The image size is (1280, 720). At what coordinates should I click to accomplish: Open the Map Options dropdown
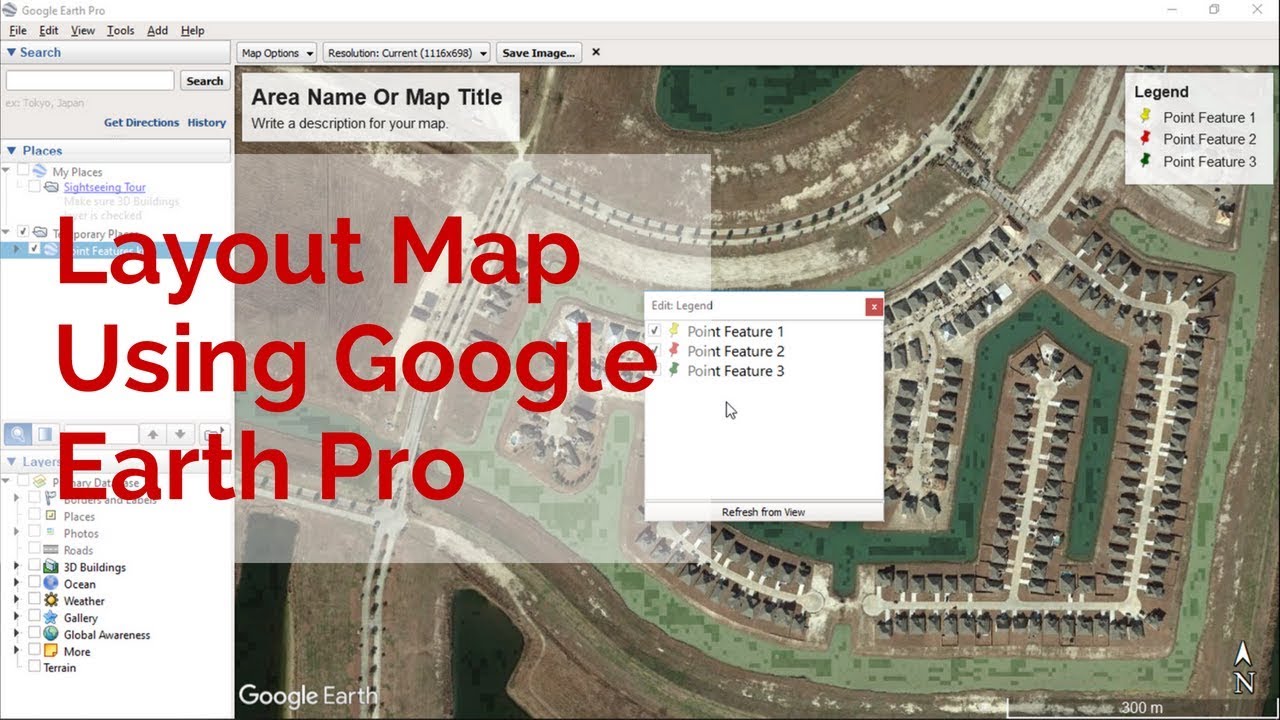(x=277, y=53)
